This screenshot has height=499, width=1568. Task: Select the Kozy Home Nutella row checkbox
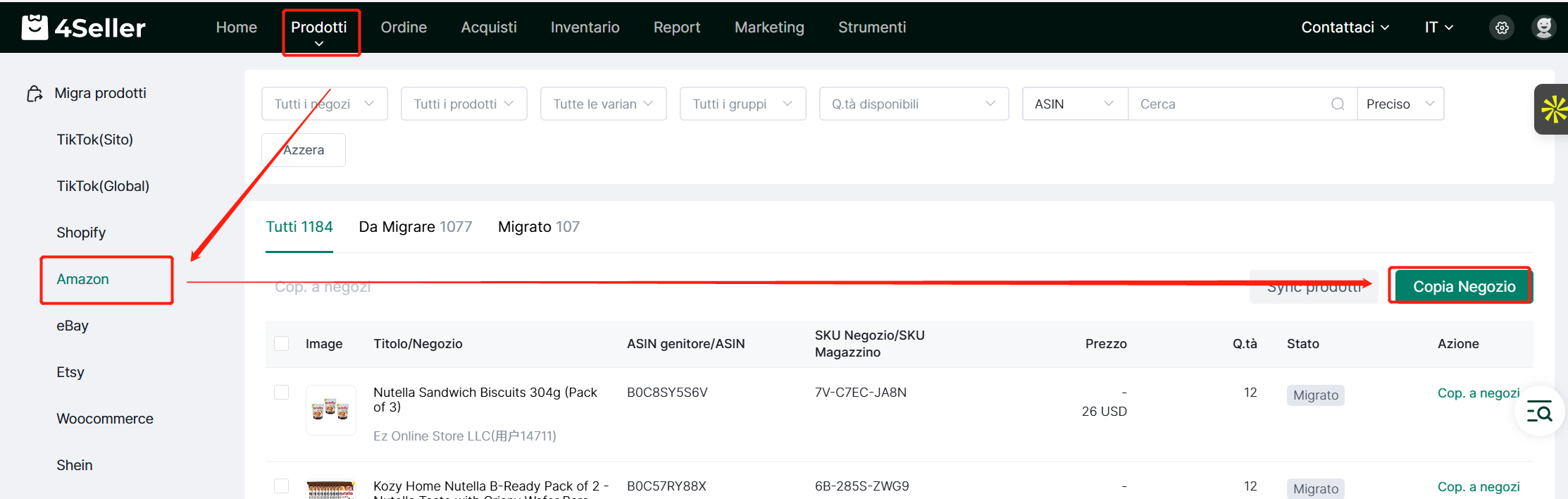[282, 486]
